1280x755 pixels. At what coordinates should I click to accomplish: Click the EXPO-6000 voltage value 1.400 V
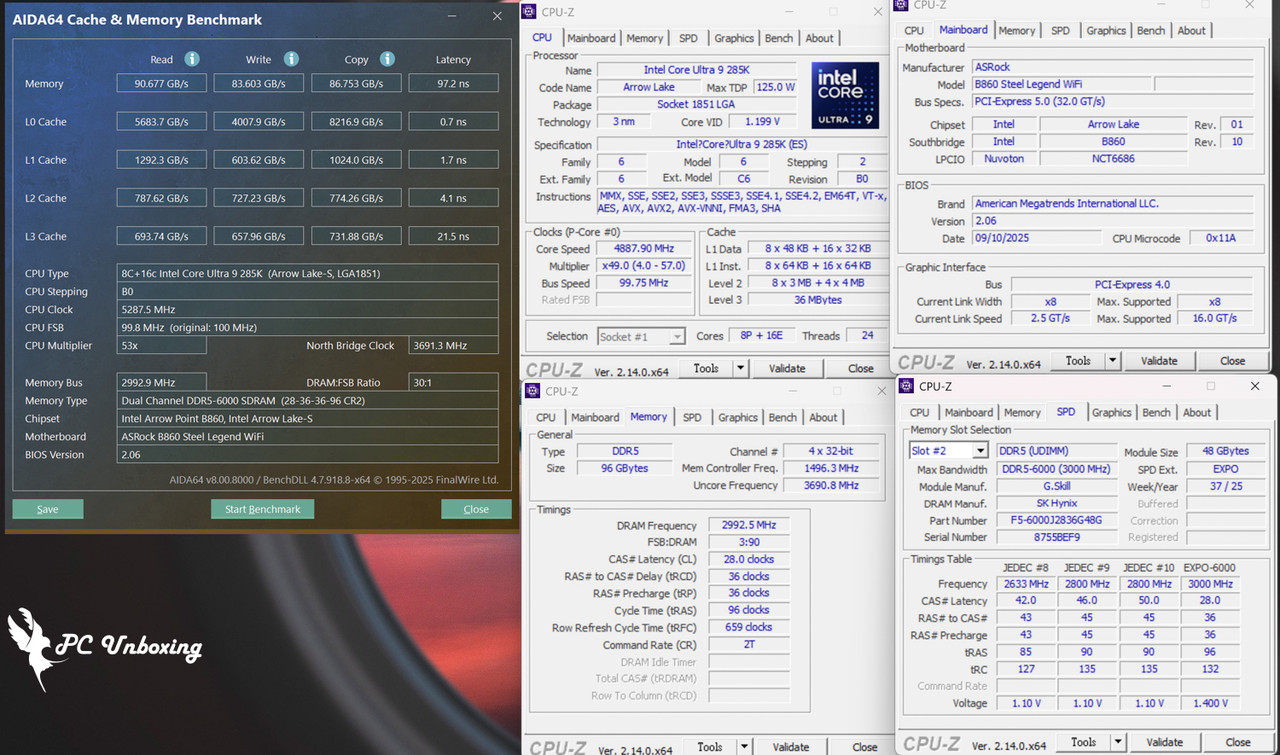pyautogui.click(x=1210, y=703)
